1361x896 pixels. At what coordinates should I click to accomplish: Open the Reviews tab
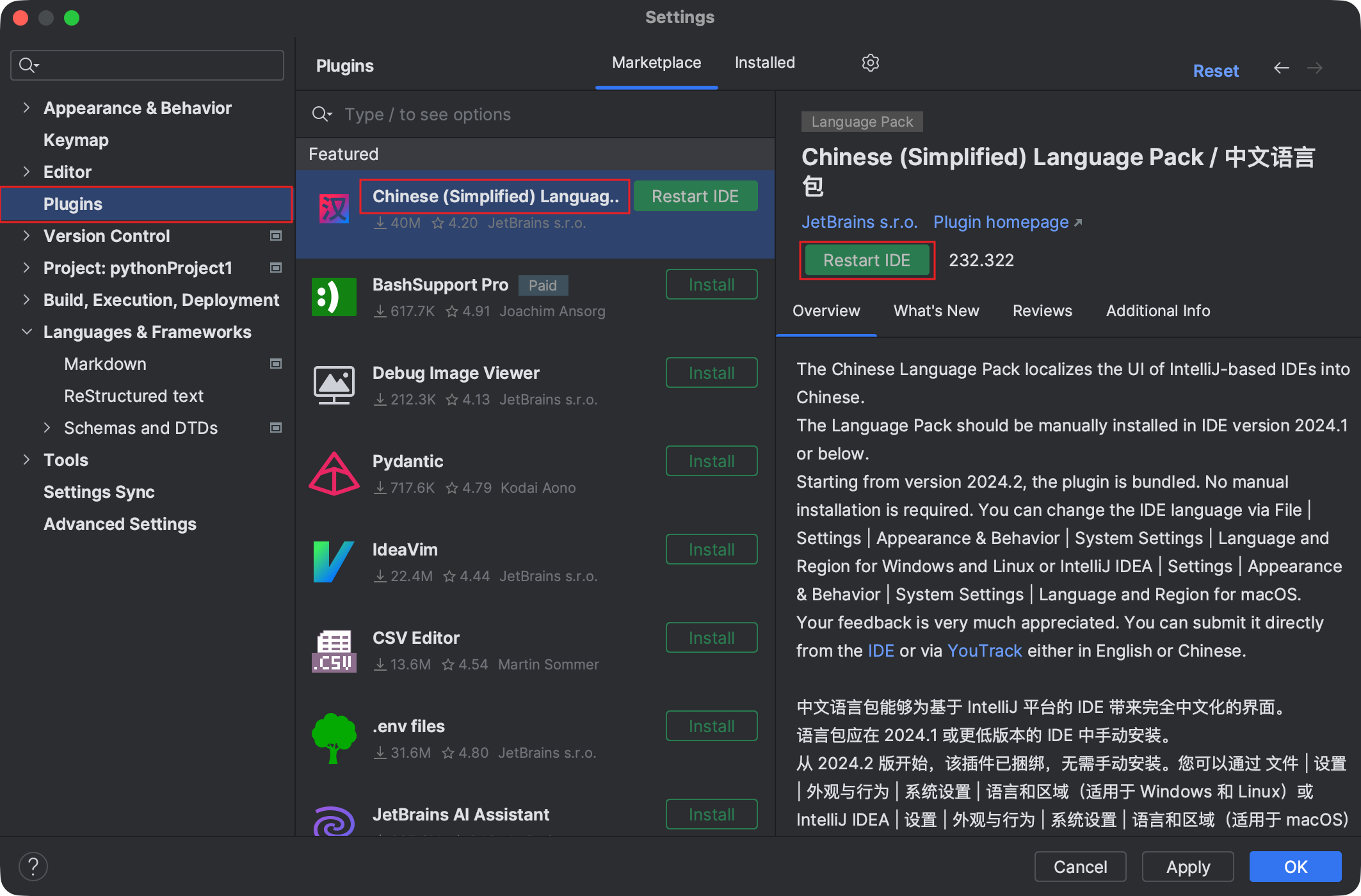click(1042, 311)
